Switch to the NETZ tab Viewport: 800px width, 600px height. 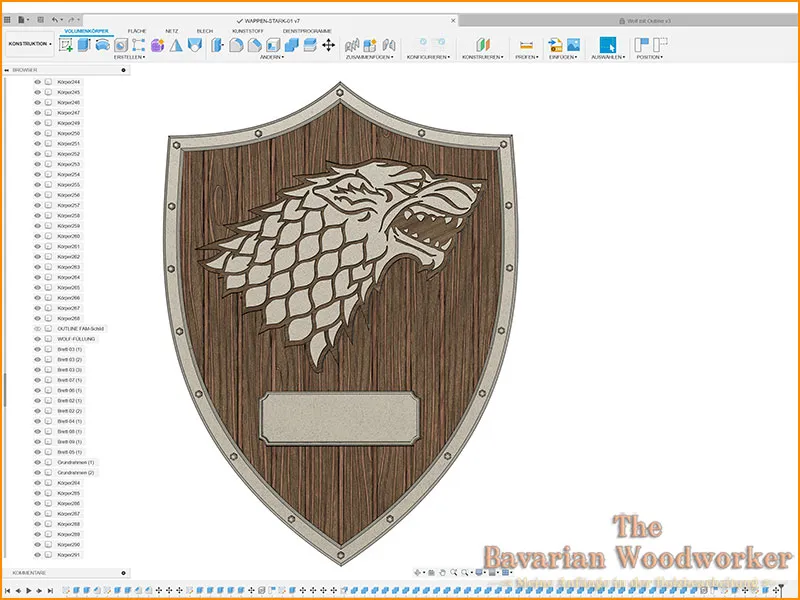171,31
